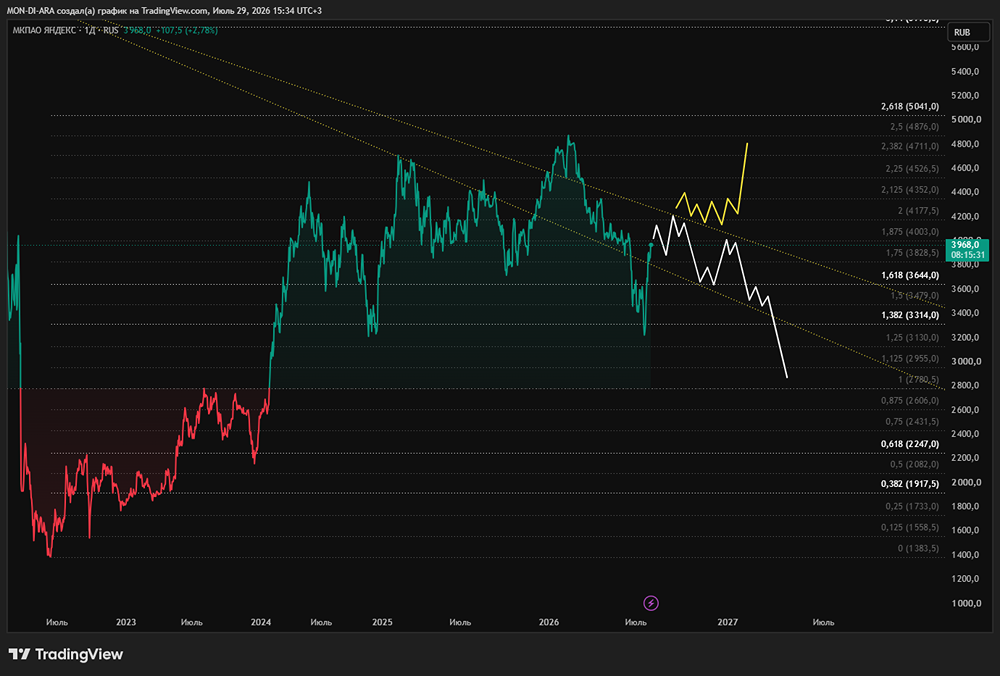Click the 2027 label on time axis
This screenshot has width=1000, height=676.
tap(727, 622)
